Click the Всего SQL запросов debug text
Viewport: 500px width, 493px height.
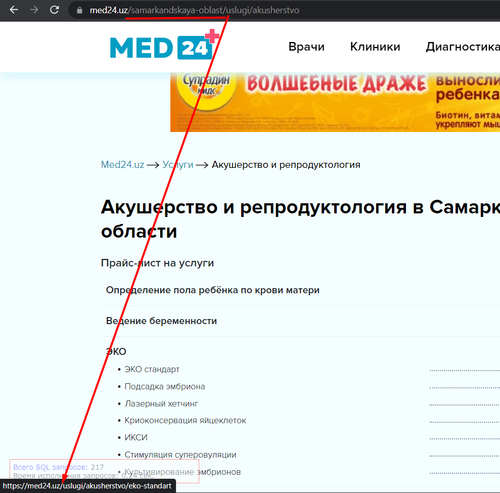pyautogui.click(x=59, y=467)
